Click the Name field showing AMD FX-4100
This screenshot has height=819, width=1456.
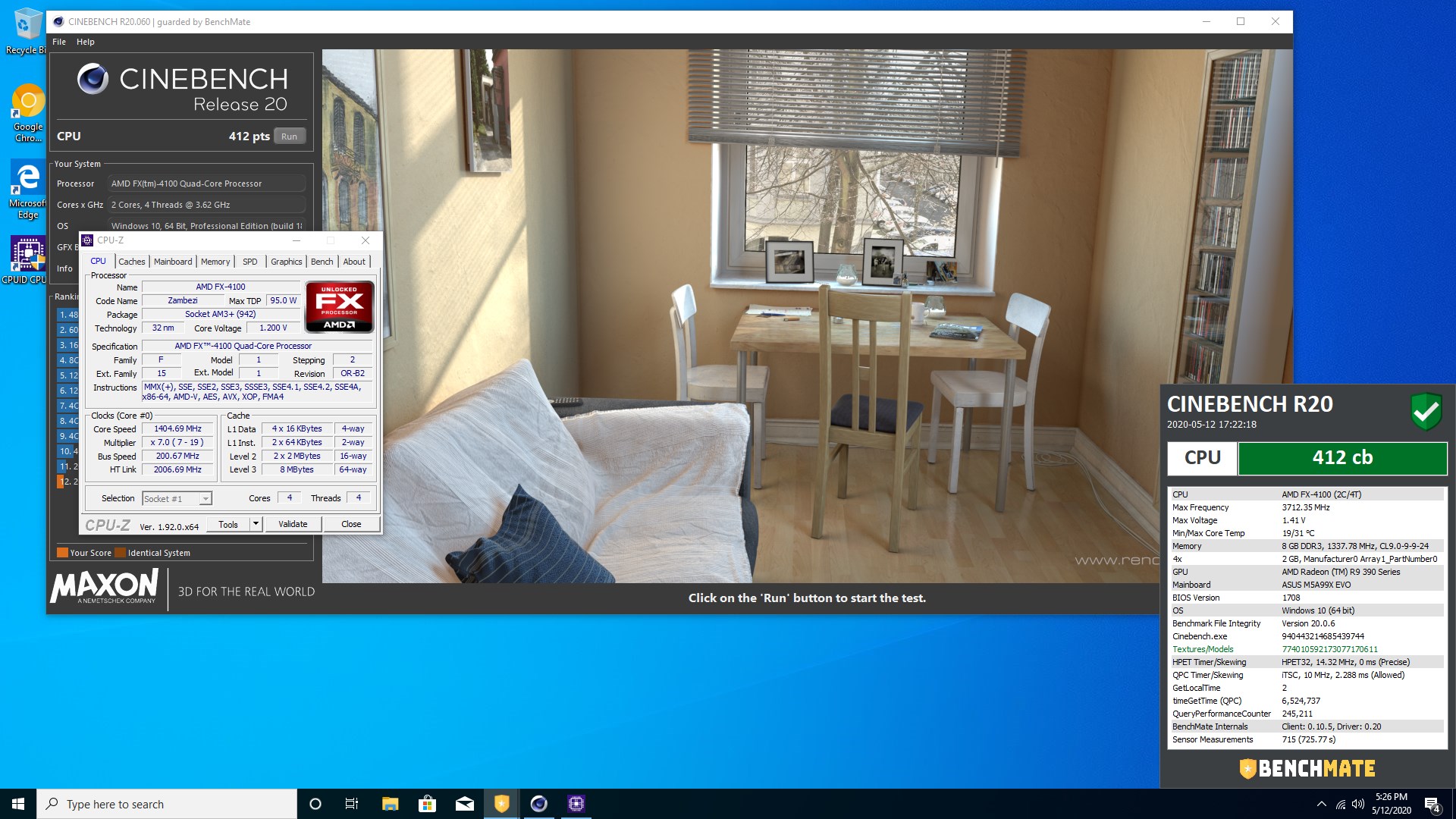tap(221, 287)
